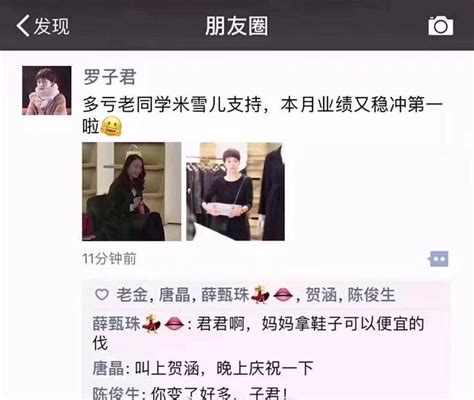Tap the 11分钟前 timestamp
474x400 pixels.
tap(109, 259)
